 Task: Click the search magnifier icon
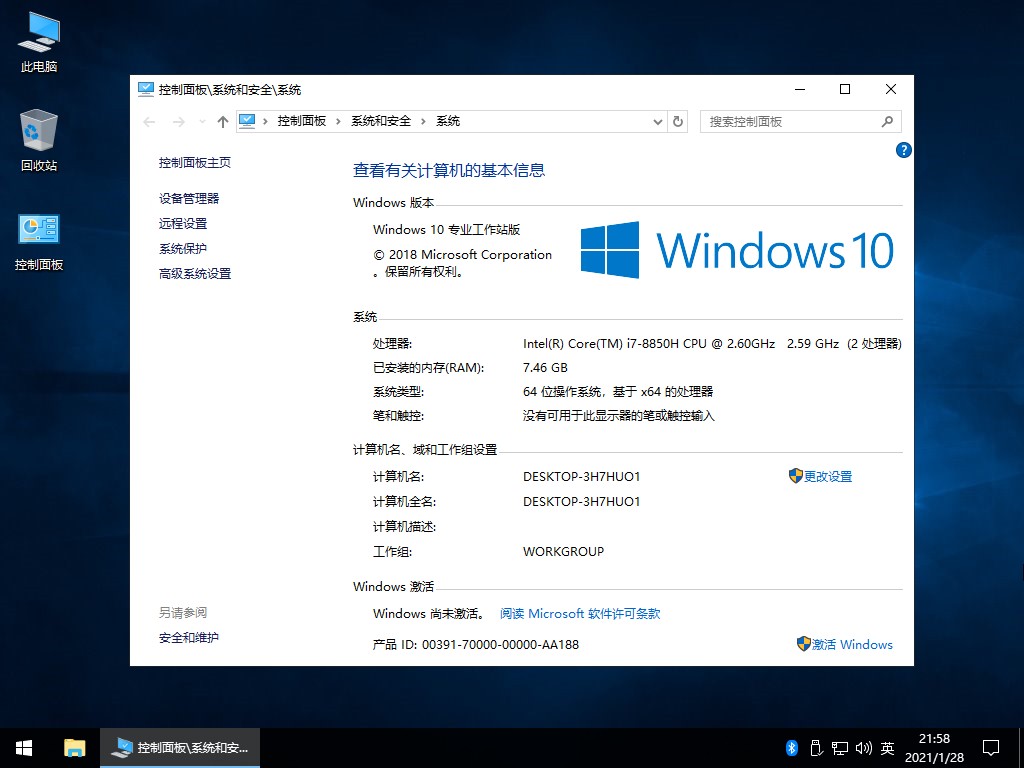tap(887, 121)
